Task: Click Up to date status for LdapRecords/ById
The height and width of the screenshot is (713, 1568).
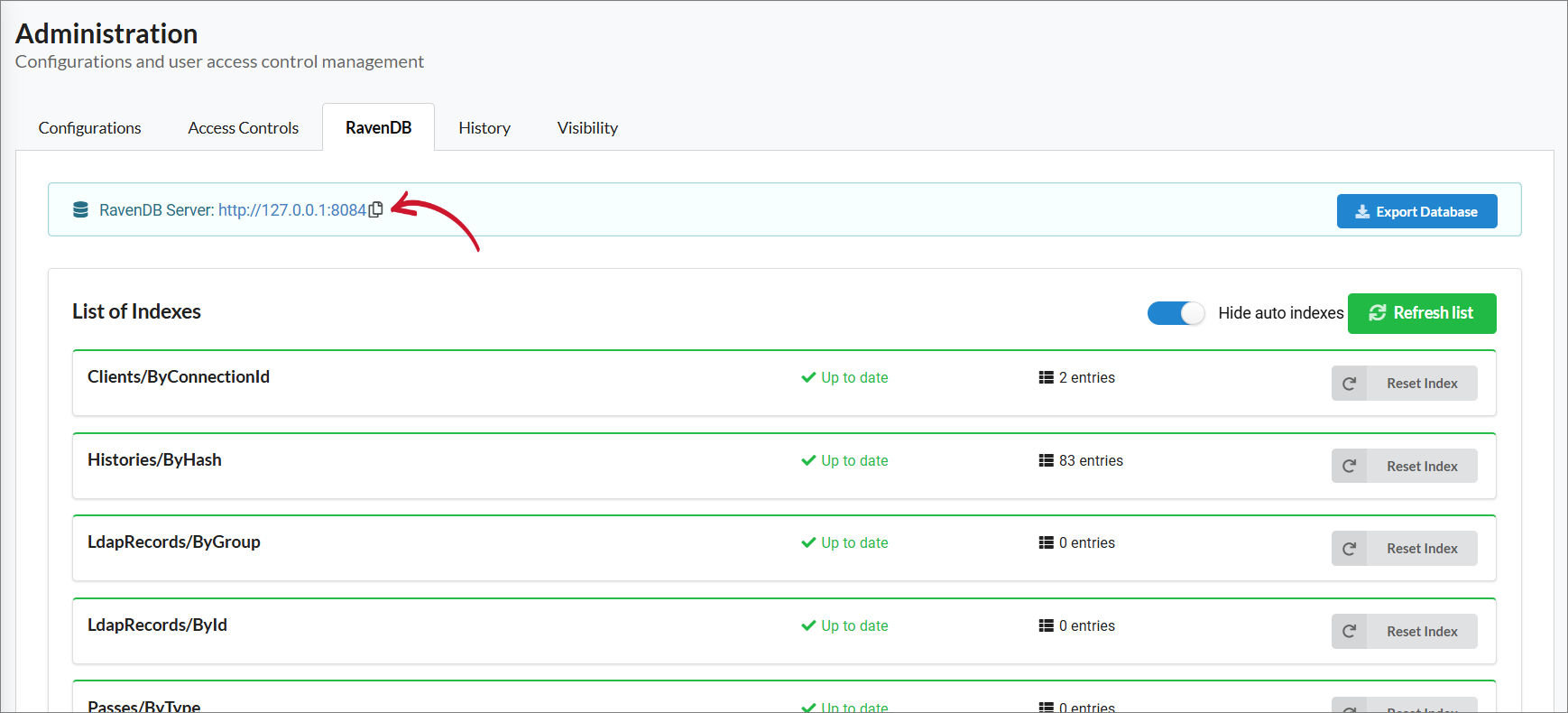Action: click(x=854, y=625)
